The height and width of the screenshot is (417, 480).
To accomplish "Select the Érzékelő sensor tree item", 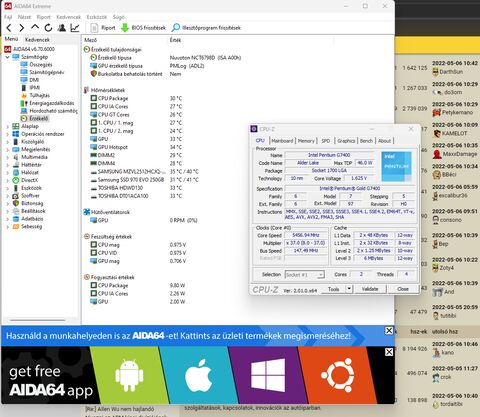I will coord(35,118).
